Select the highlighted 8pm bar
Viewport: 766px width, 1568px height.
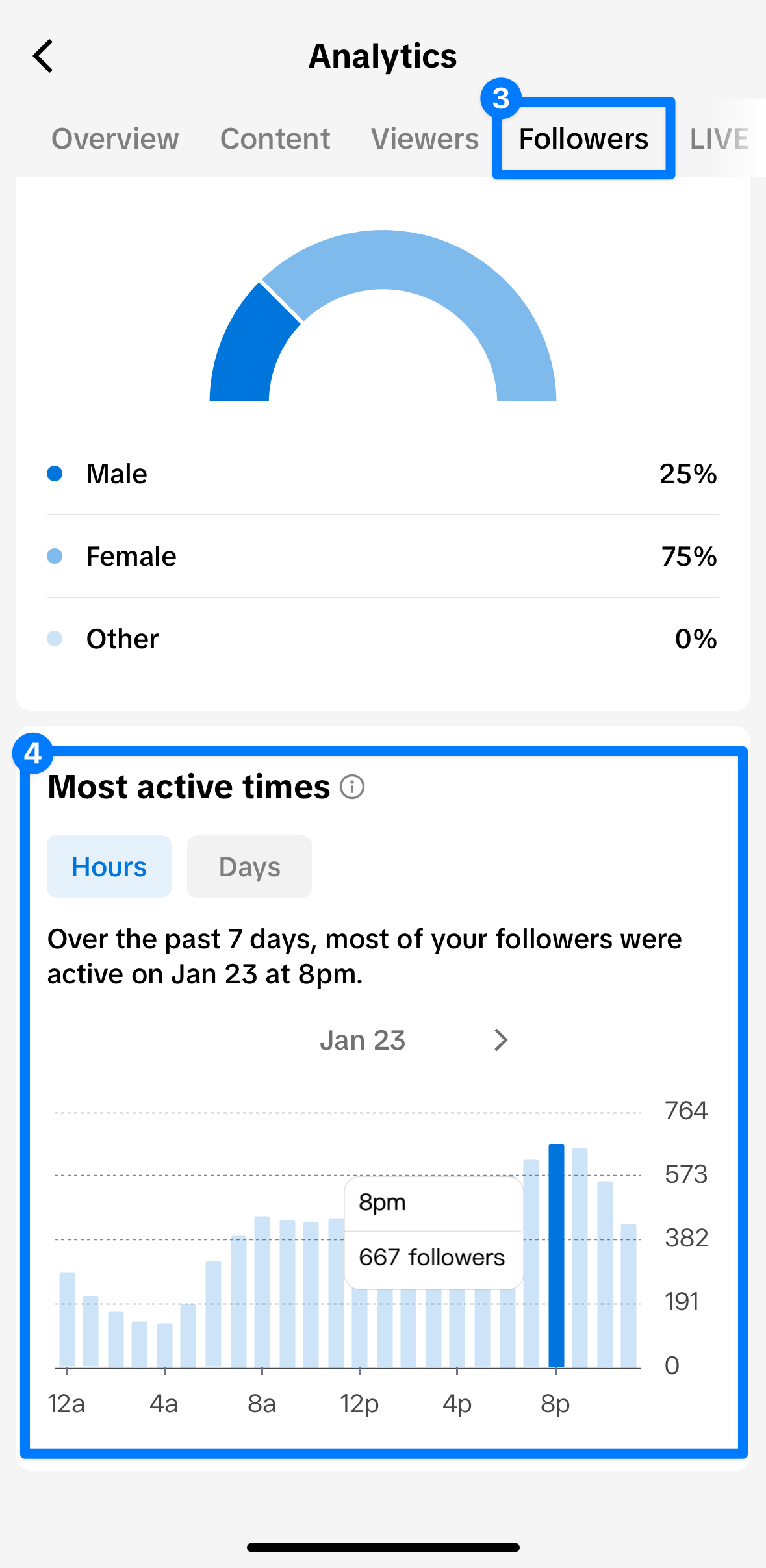click(557, 1267)
